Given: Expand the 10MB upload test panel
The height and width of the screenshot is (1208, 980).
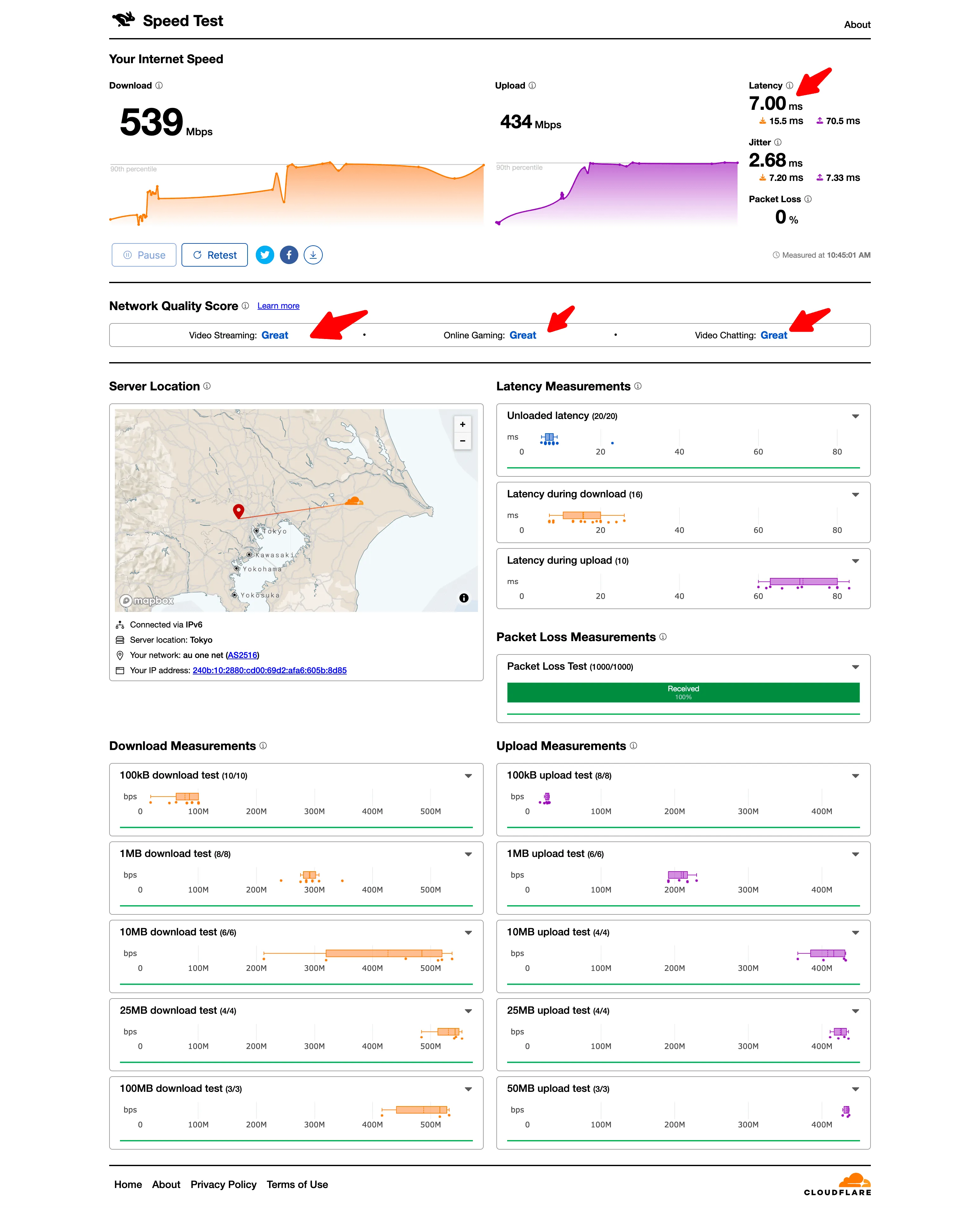Looking at the screenshot, I should coord(856,933).
